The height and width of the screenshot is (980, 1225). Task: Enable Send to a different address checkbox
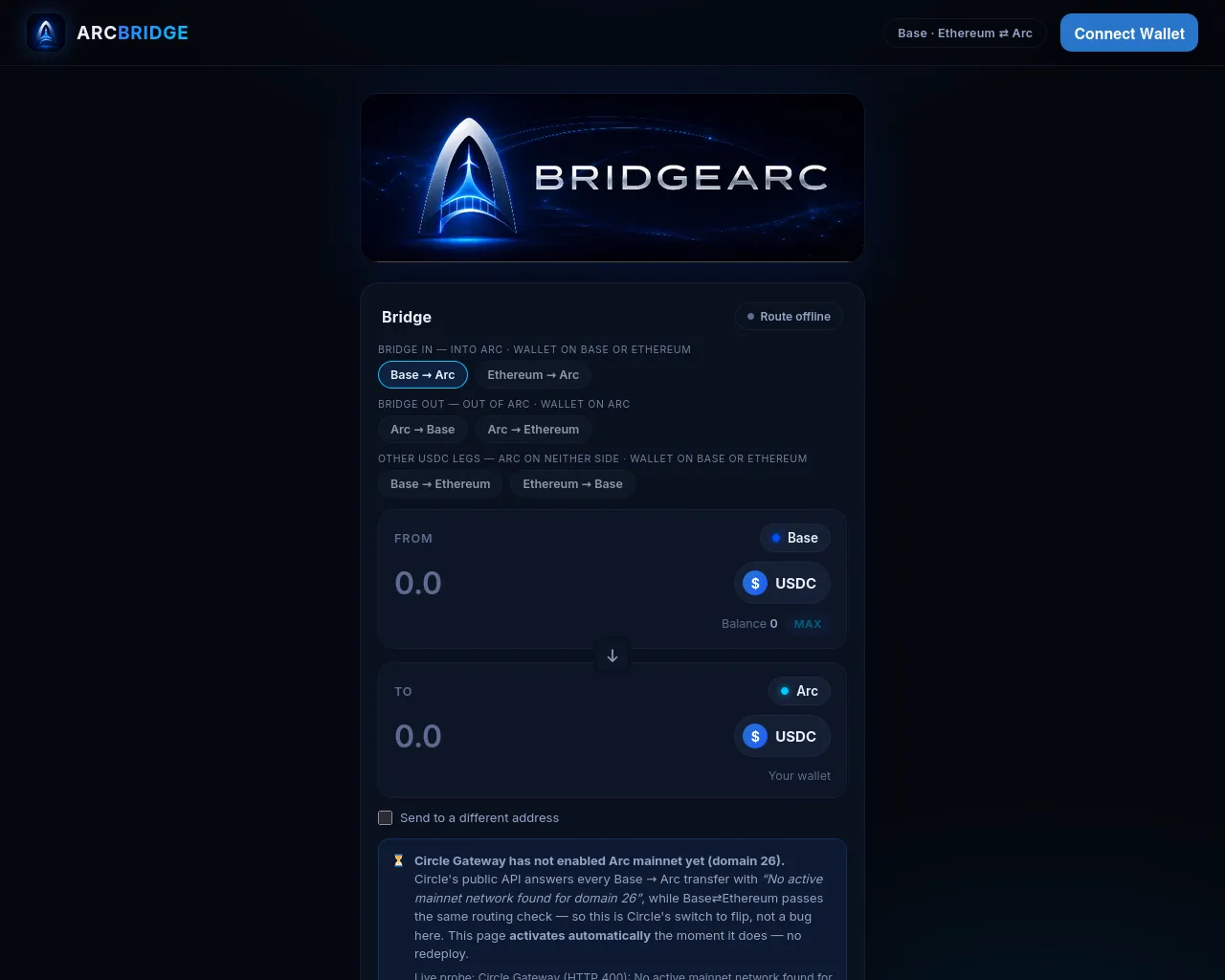coord(385,817)
